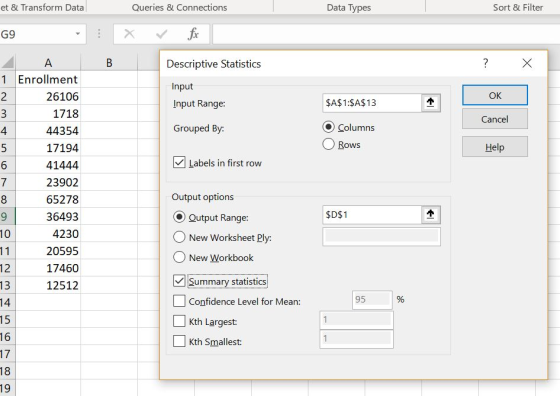Image resolution: width=560 pixels, height=396 pixels.
Task: Click the Confidence Level percent field showing 95
Action: [x=372, y=300]
